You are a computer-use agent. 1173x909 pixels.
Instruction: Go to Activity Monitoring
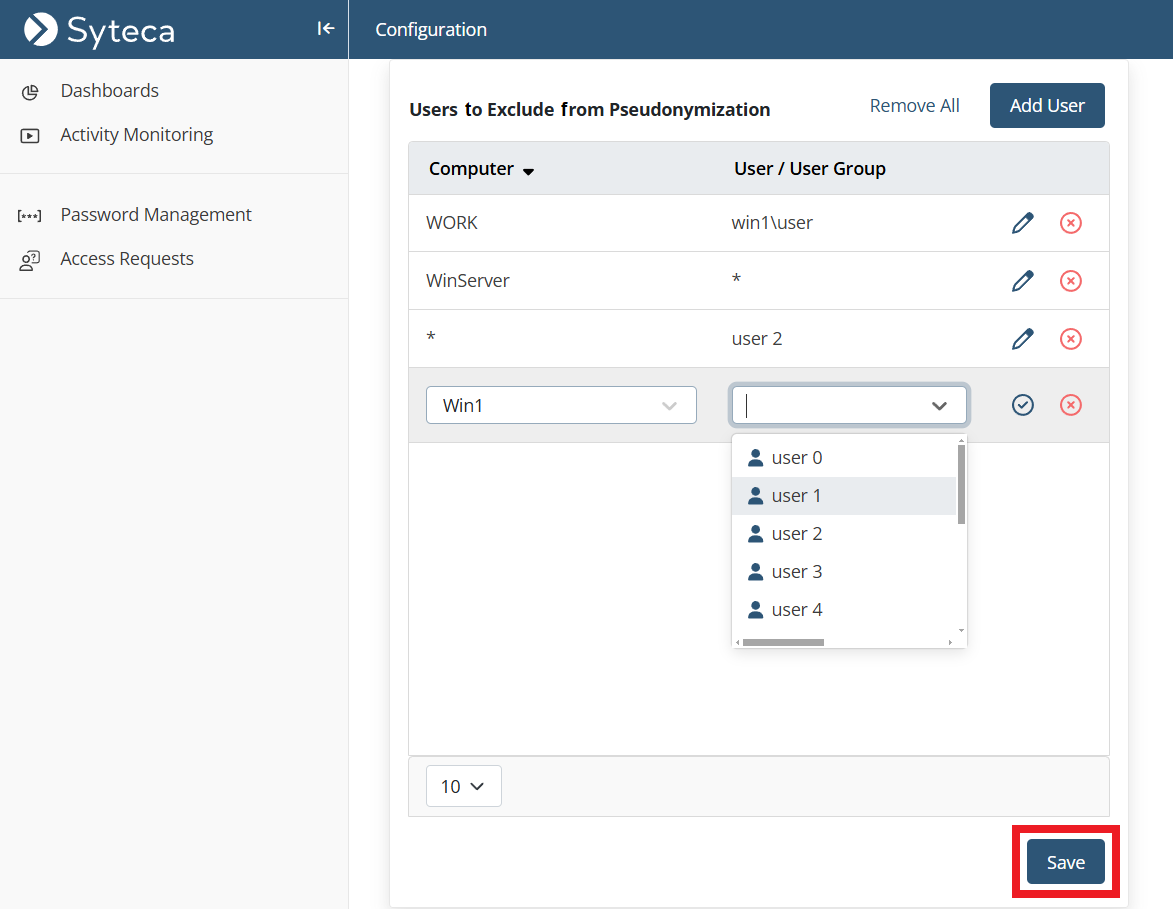[136, 135]
